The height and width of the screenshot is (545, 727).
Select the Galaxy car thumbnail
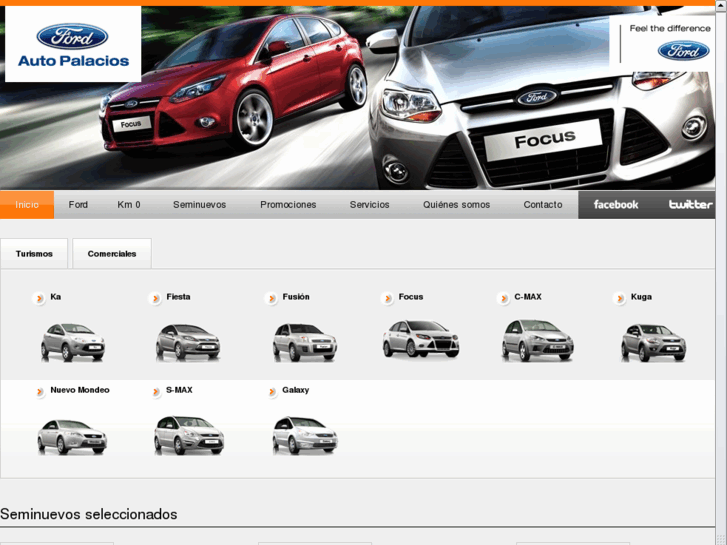[x=305, y=435]
